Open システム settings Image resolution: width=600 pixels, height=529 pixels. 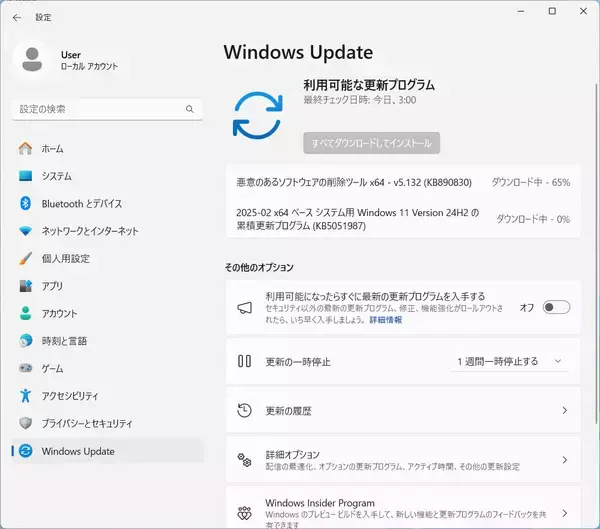coord(108,176)
